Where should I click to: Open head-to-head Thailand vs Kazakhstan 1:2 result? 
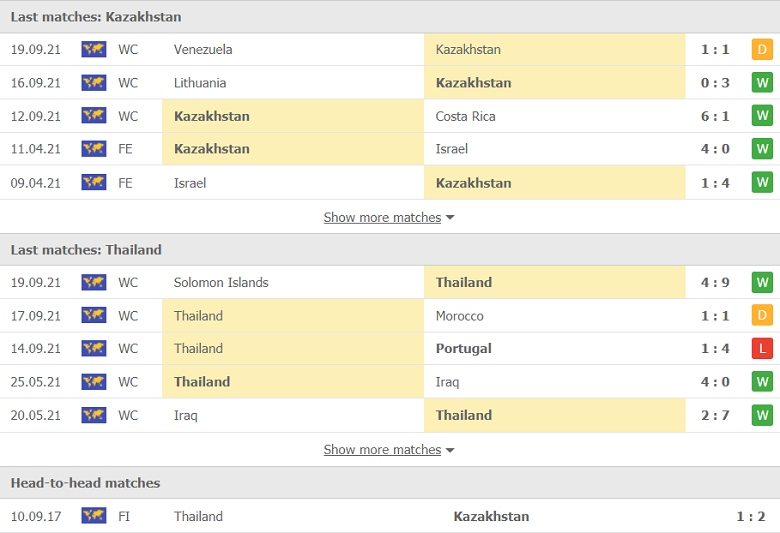click(751, 516)
